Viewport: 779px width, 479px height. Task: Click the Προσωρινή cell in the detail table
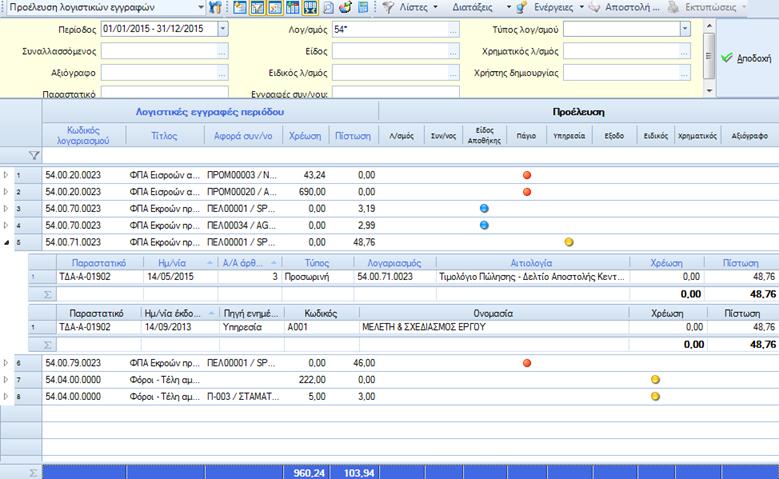(x=317, y=277)
